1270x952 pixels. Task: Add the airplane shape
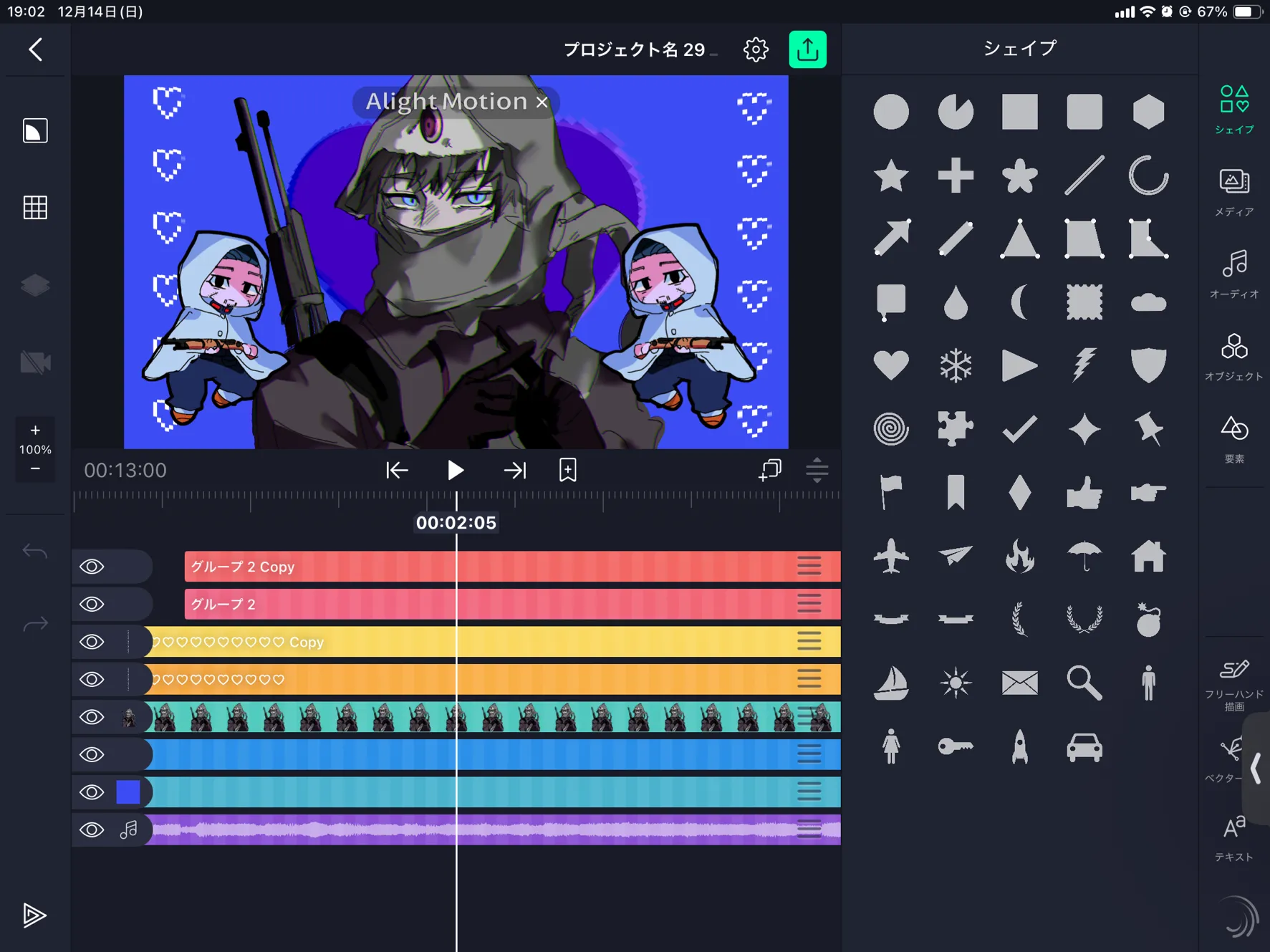click(x=891, y=556)
